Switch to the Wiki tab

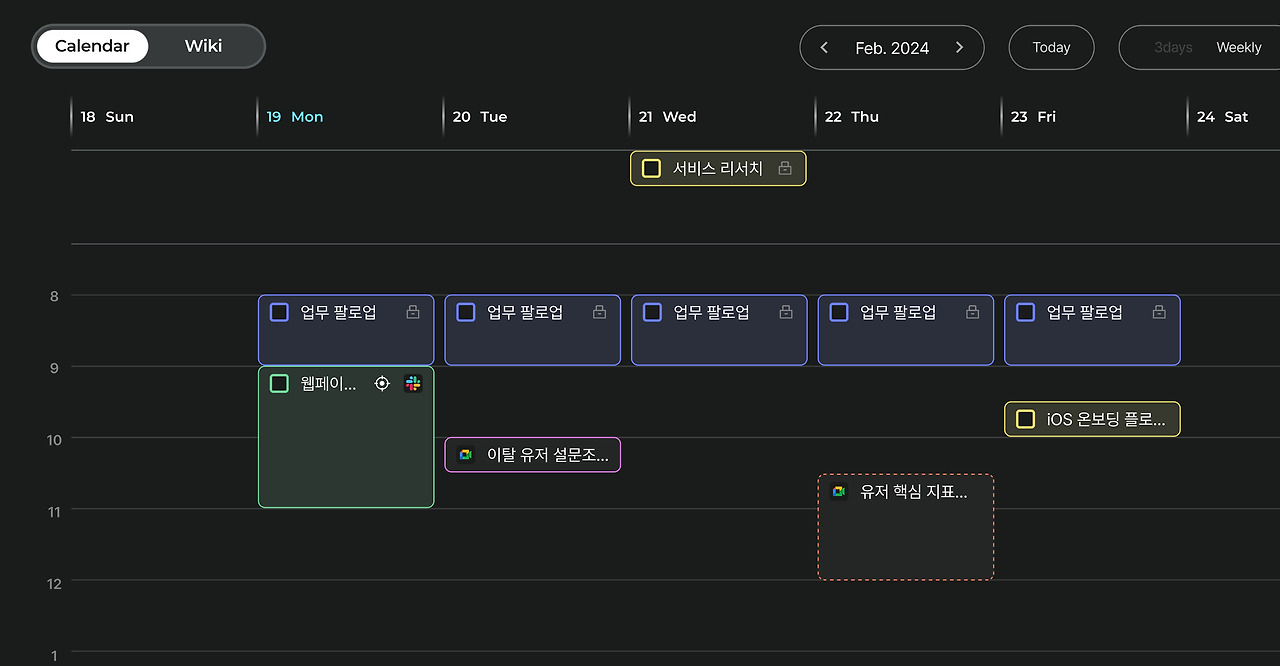[x=203, y=46]
